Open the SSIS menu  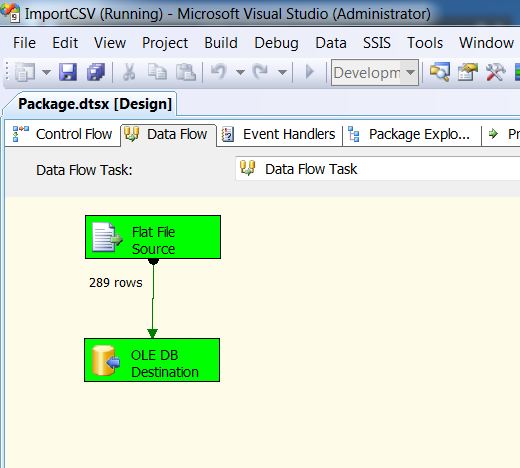click(377, 43)
